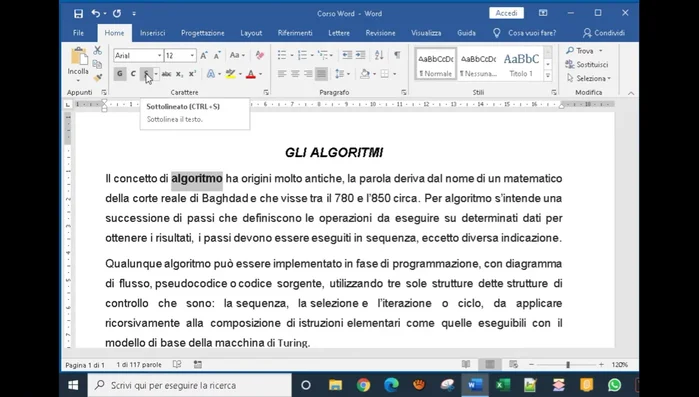Clear all formatting with the eraser A icon
Screen dimensions: 699x397
(260, 55)
